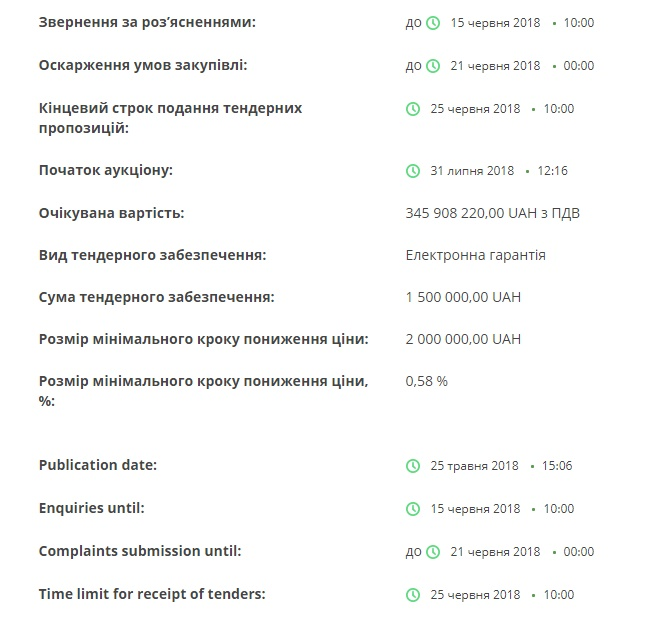
Task: Click clock icon next to Початок аукціону
Action: tap(413, 171)
